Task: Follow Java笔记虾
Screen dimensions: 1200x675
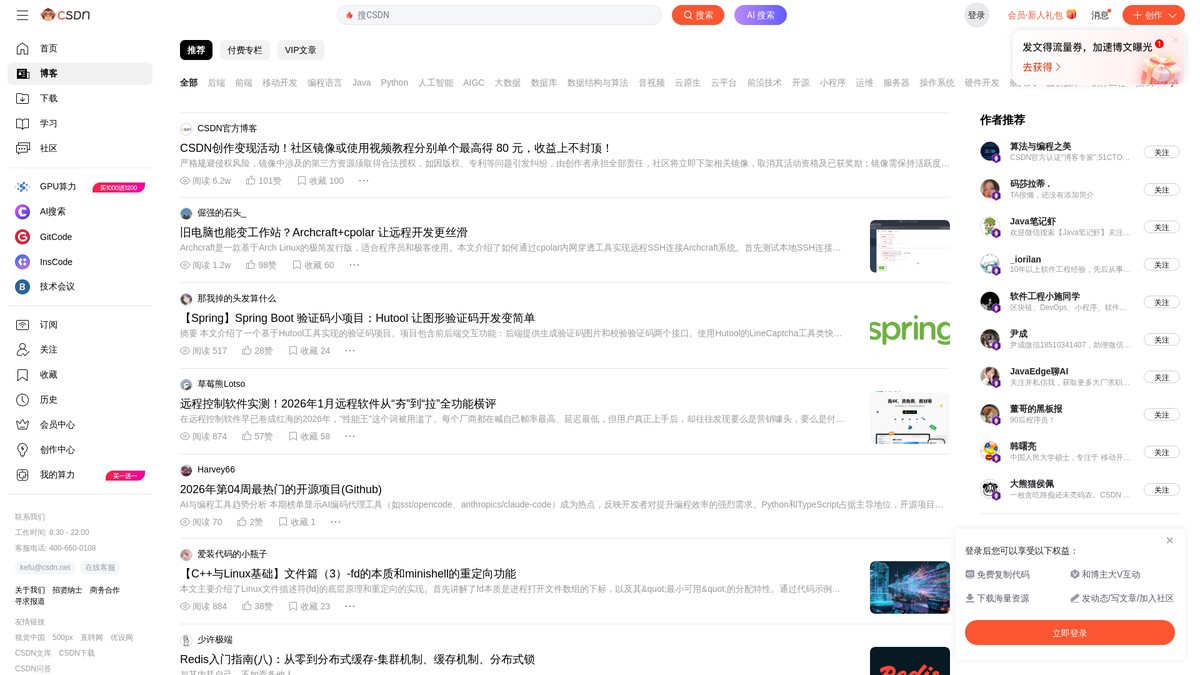Action: 1162,227
